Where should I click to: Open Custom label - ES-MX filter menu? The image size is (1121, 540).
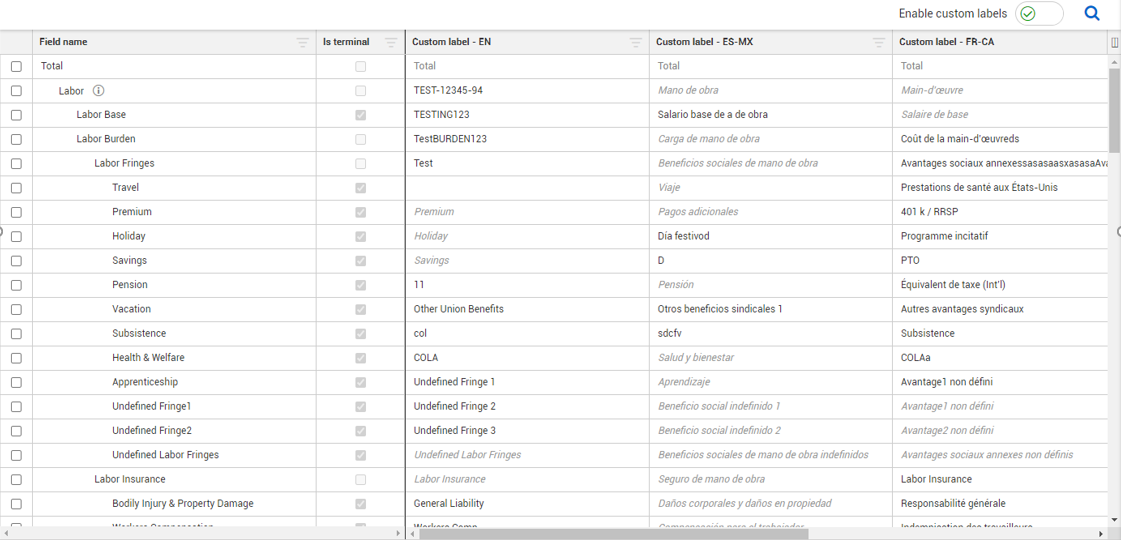click(879, 42)
